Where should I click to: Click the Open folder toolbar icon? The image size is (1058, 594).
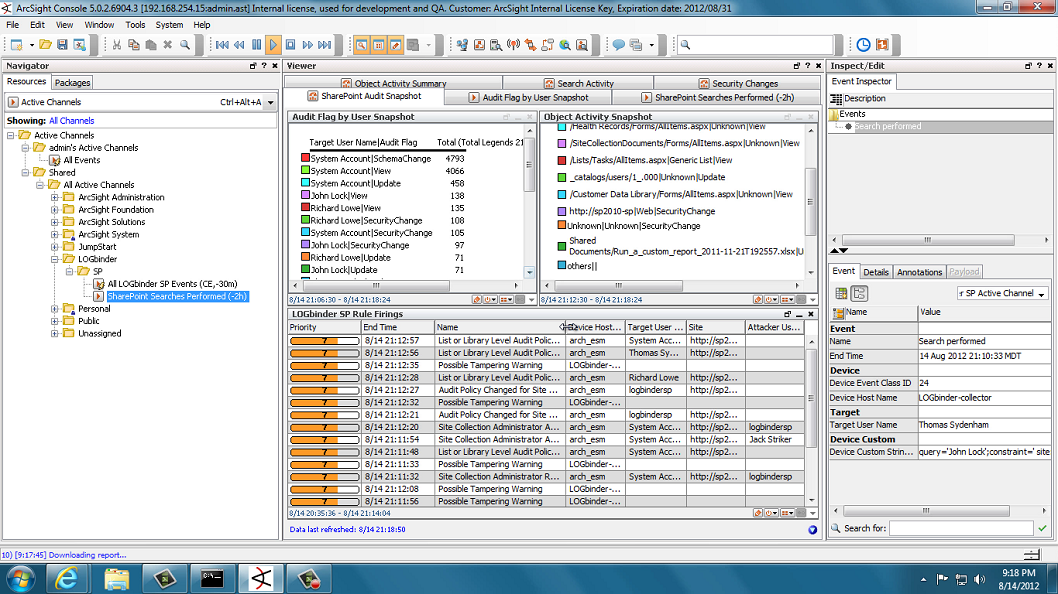pos(46,45)
